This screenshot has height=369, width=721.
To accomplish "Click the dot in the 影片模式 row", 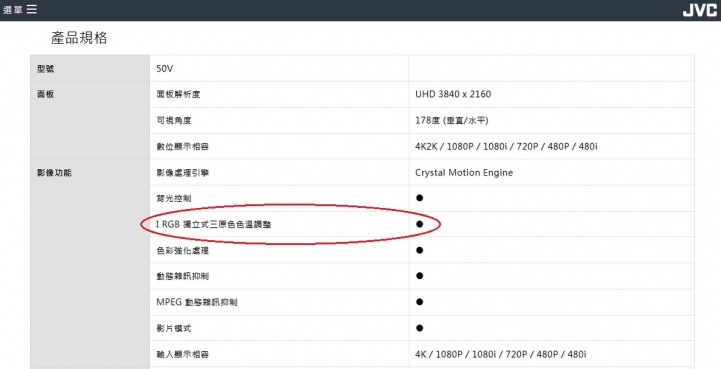I will click(x=419, y=328).
